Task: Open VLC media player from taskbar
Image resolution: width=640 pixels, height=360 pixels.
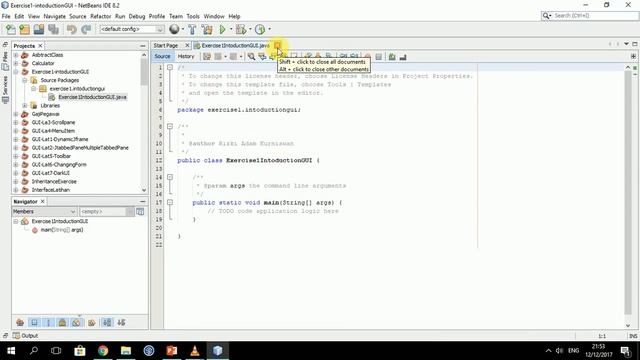Action: click(195, 351)
